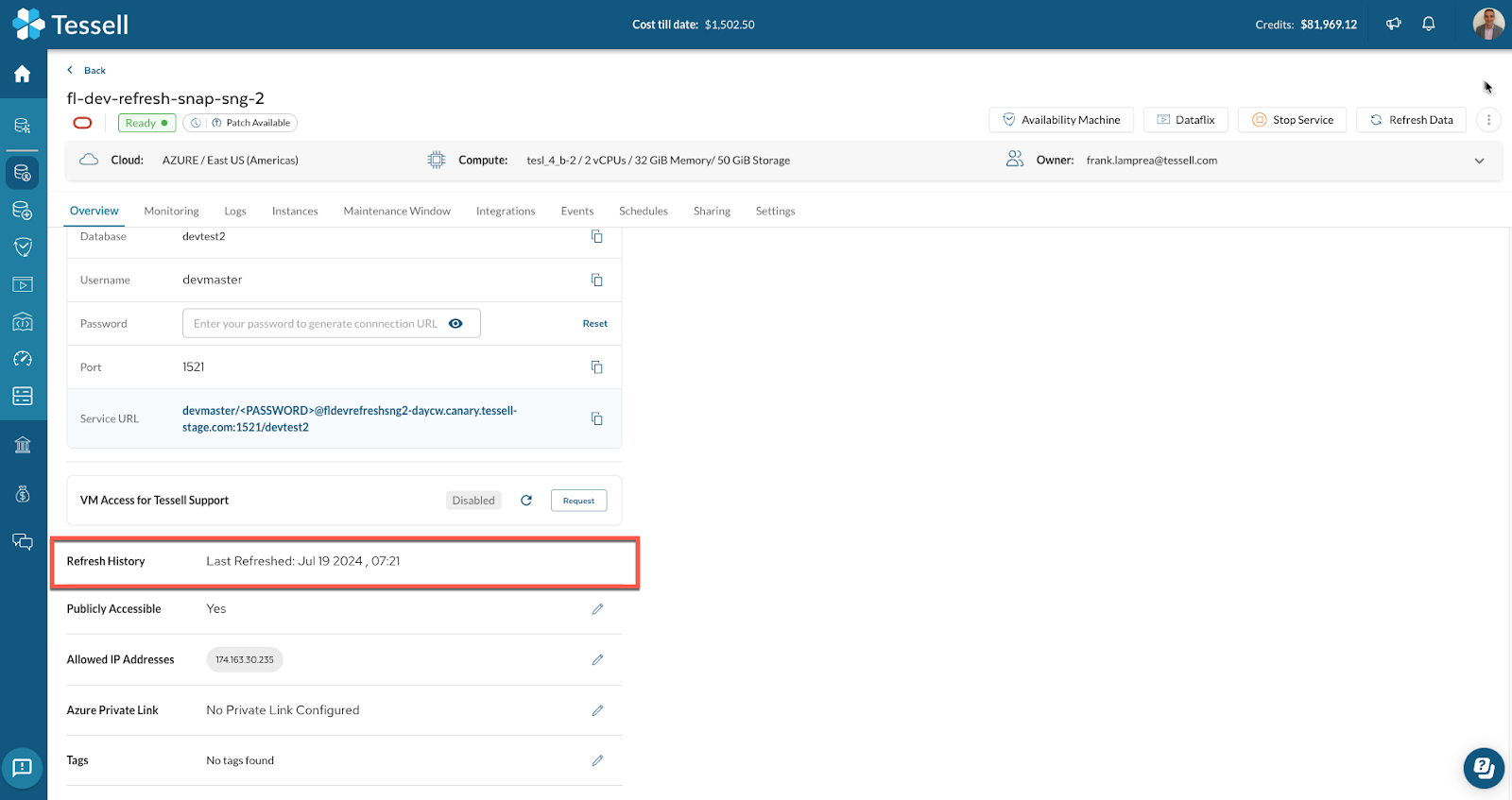Open the shield availability sidebar icon

click(23, 247)
